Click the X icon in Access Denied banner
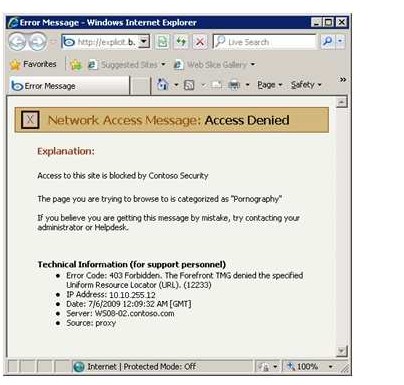Screen dimensions: 404x385 30,120
